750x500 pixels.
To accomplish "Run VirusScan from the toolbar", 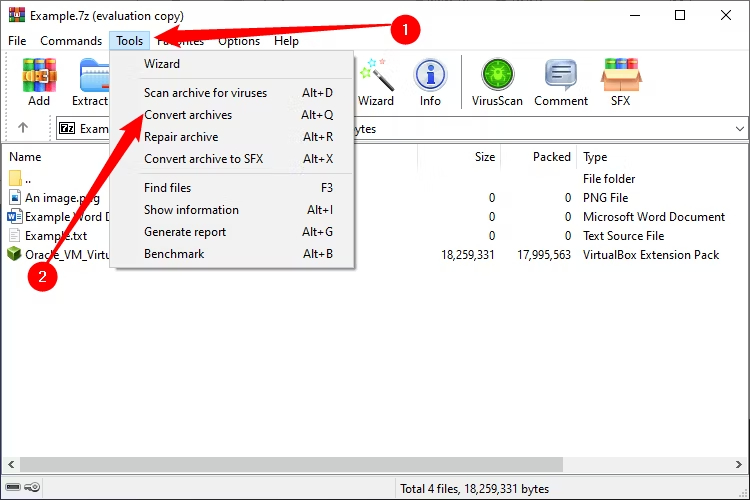I will (497, 81).
